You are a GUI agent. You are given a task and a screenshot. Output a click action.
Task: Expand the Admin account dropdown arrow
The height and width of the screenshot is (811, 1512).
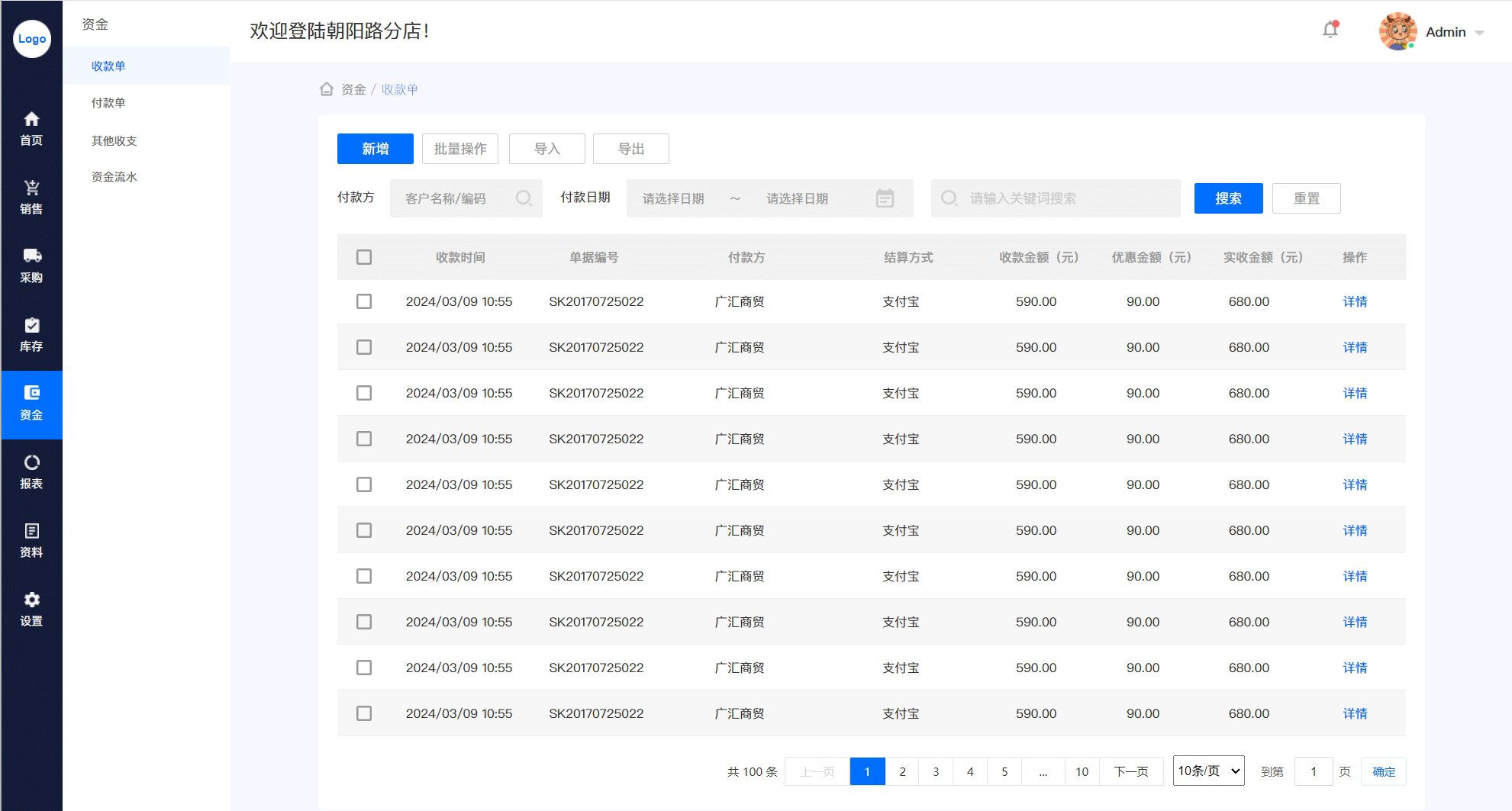point(1479,33)
